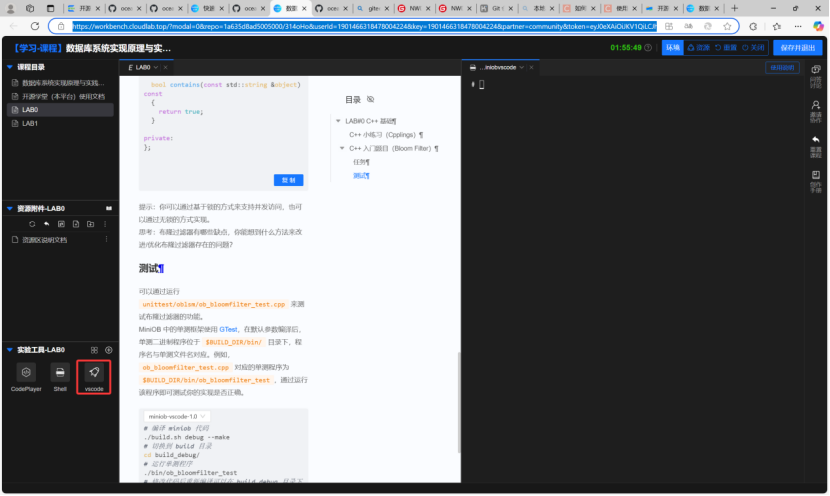Click 重置课程 in right sidebar
830x496 pixels.
(816, 147)
